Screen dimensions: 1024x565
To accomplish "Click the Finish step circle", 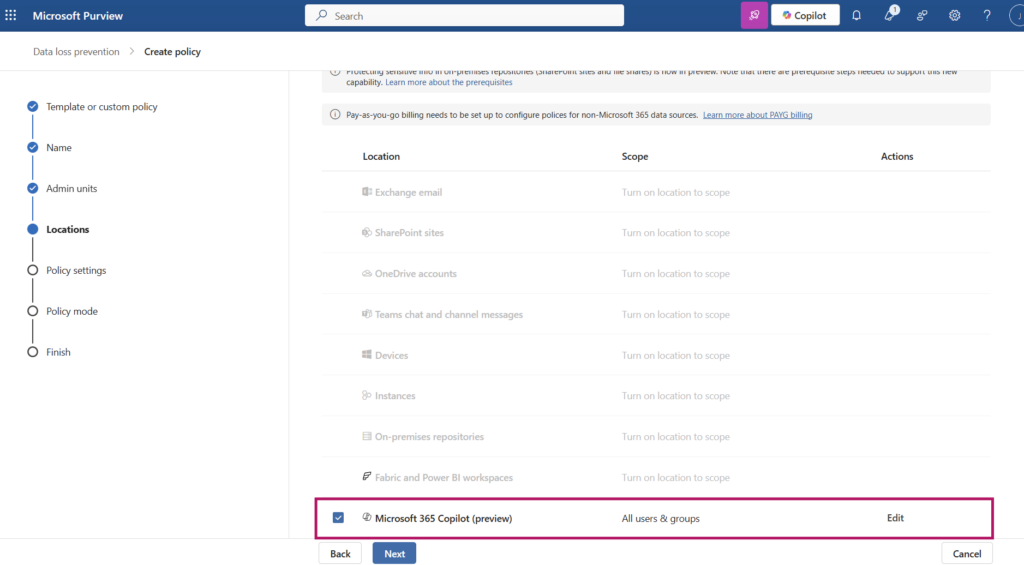I will [x=33, y=352].
